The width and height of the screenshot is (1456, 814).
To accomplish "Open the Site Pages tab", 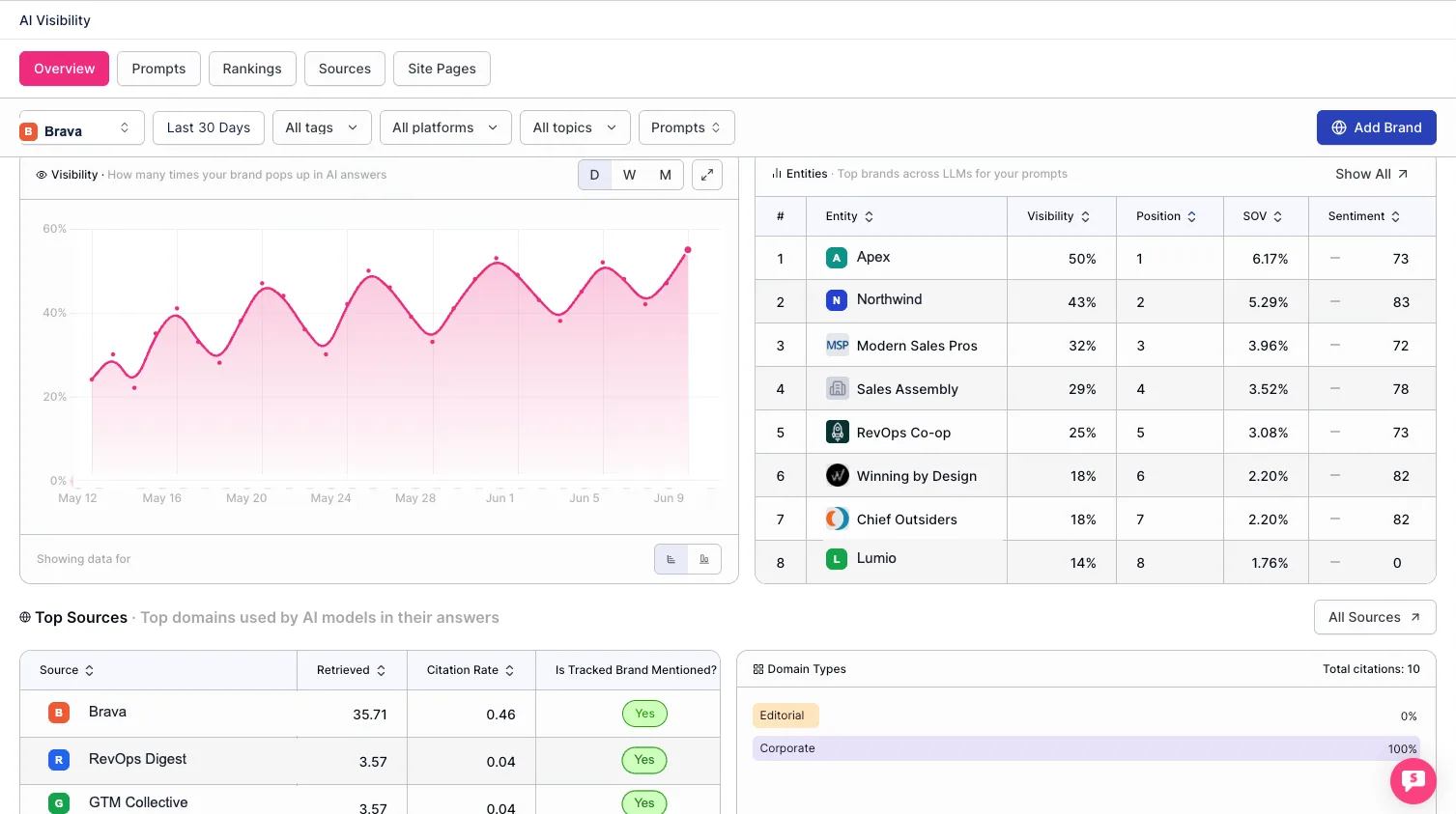I will click(x=442, y=69).
